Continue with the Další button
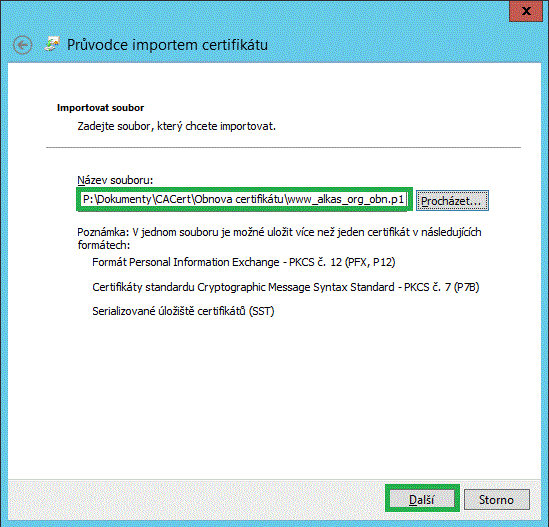549x527 pixels. click(x=422, y=499)
